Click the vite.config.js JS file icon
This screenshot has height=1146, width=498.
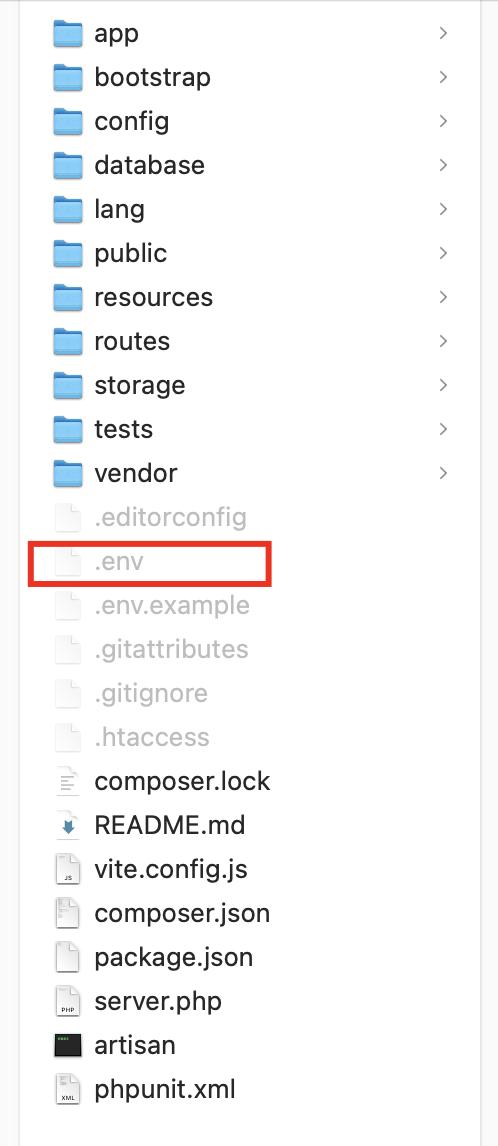click(67, 869)
